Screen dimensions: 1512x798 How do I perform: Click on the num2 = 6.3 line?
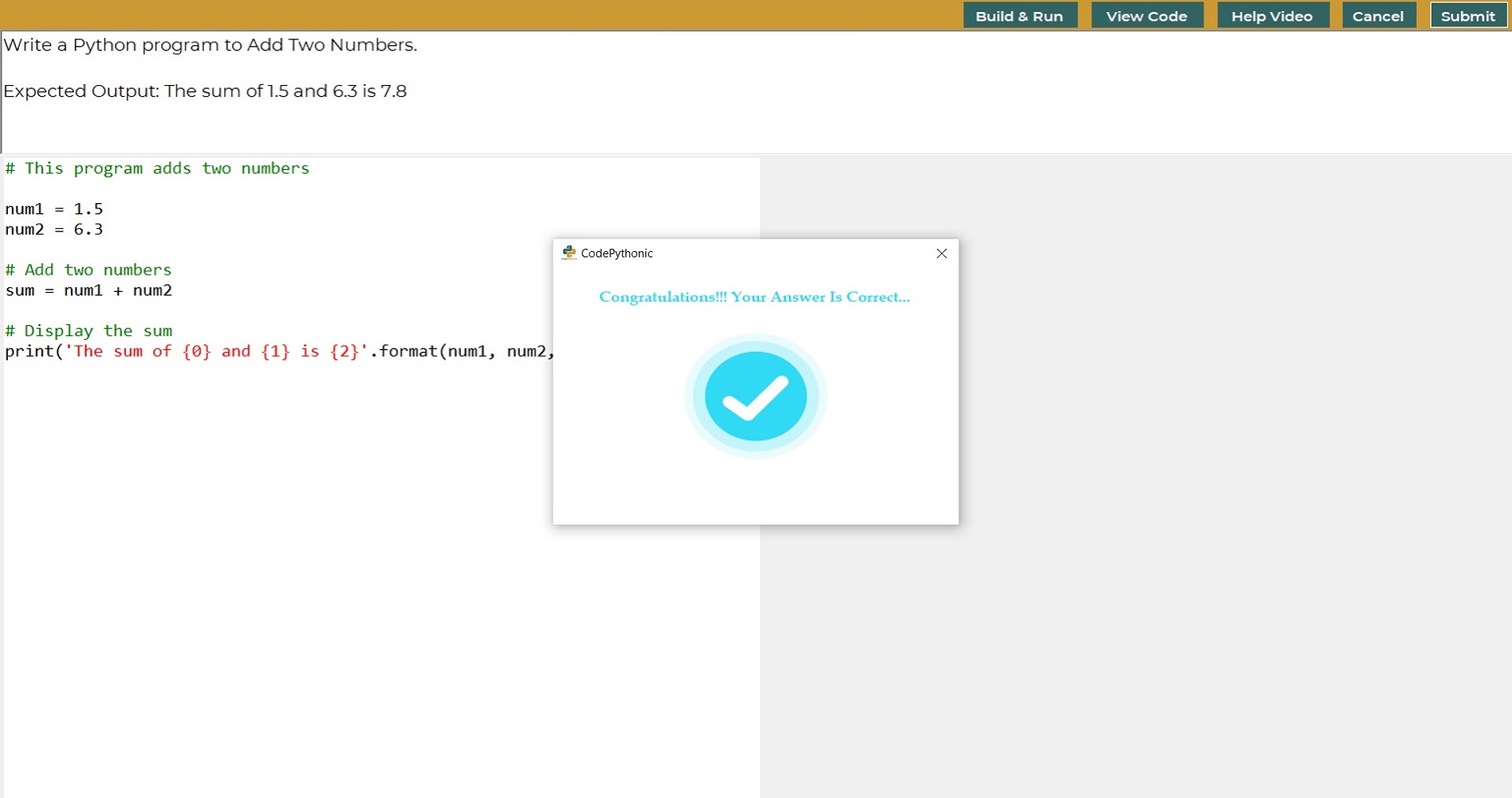point(54,230)
